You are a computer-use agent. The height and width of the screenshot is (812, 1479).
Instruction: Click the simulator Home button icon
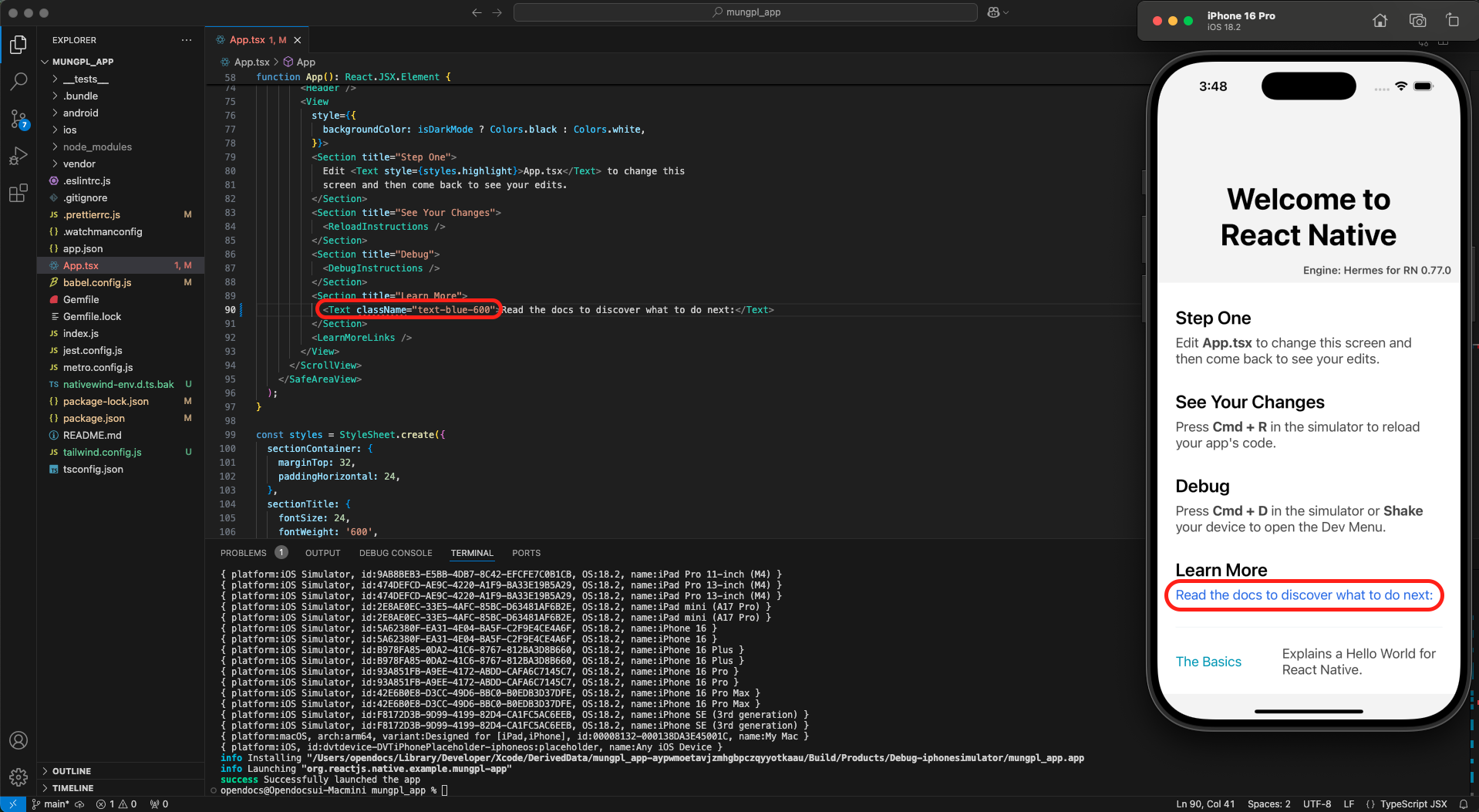point(1380,21)
